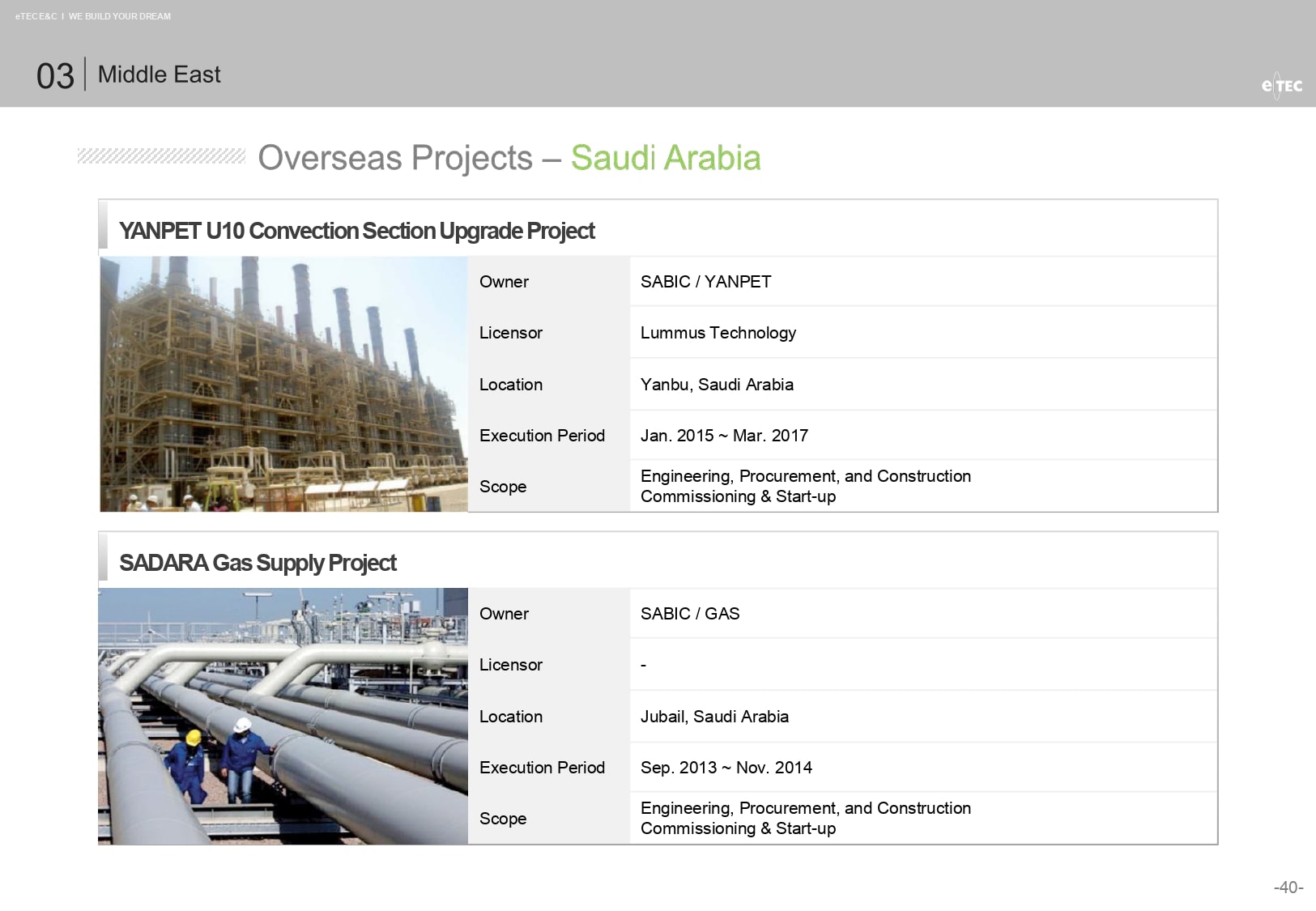Click the YANPET 'Scope' label
Screen dimensions: 1316x911
503,487
